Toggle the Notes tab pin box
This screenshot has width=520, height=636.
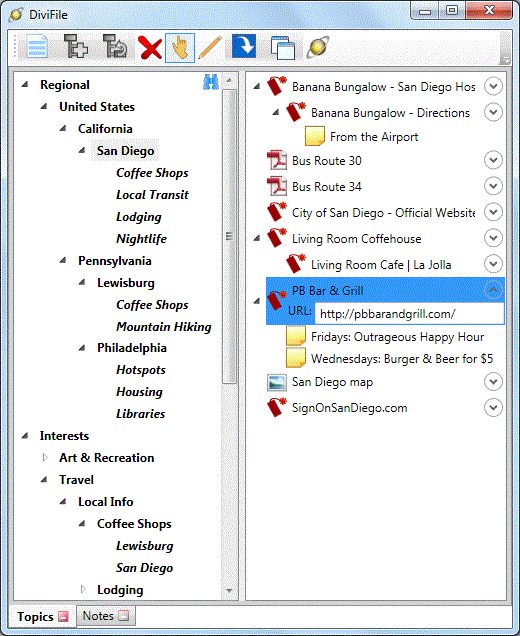coord(124,616)
